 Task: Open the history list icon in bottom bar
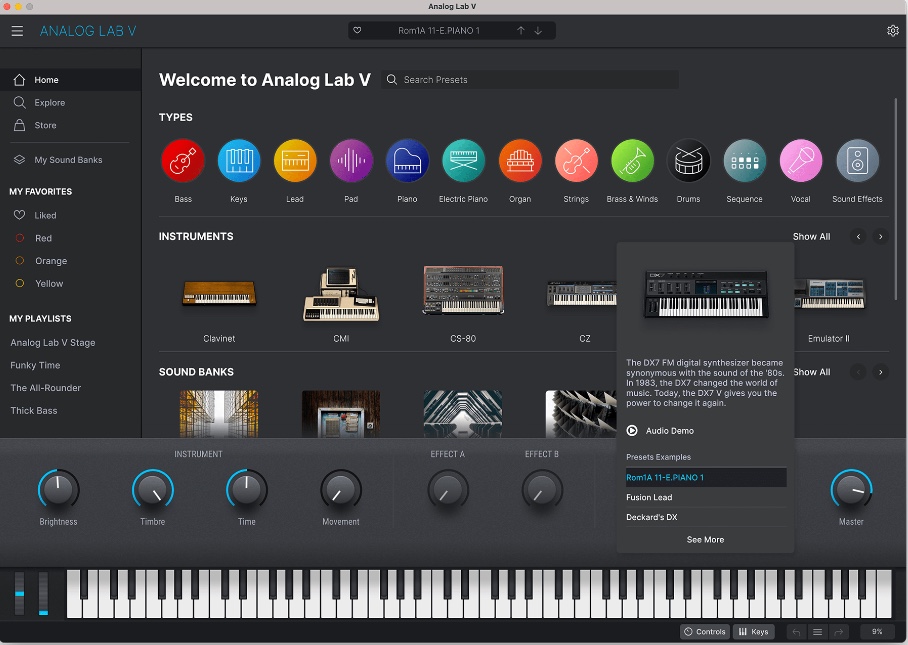coord(817,632)
